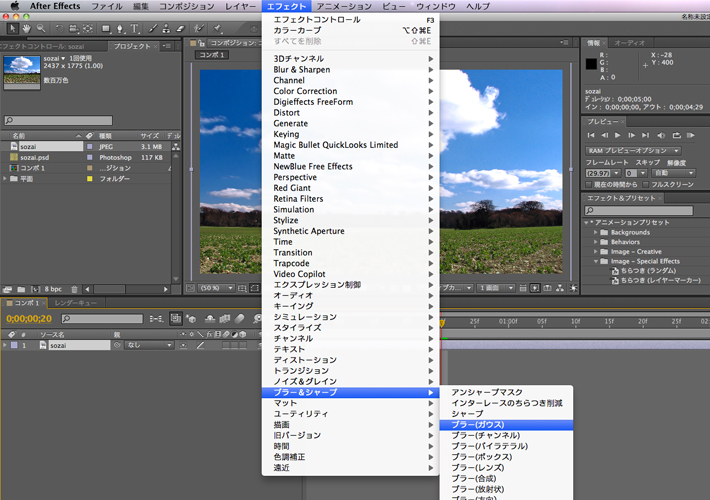Viewport: 710px width, 500px height.
Task: Select the Eraser tool
Action: 181,29
